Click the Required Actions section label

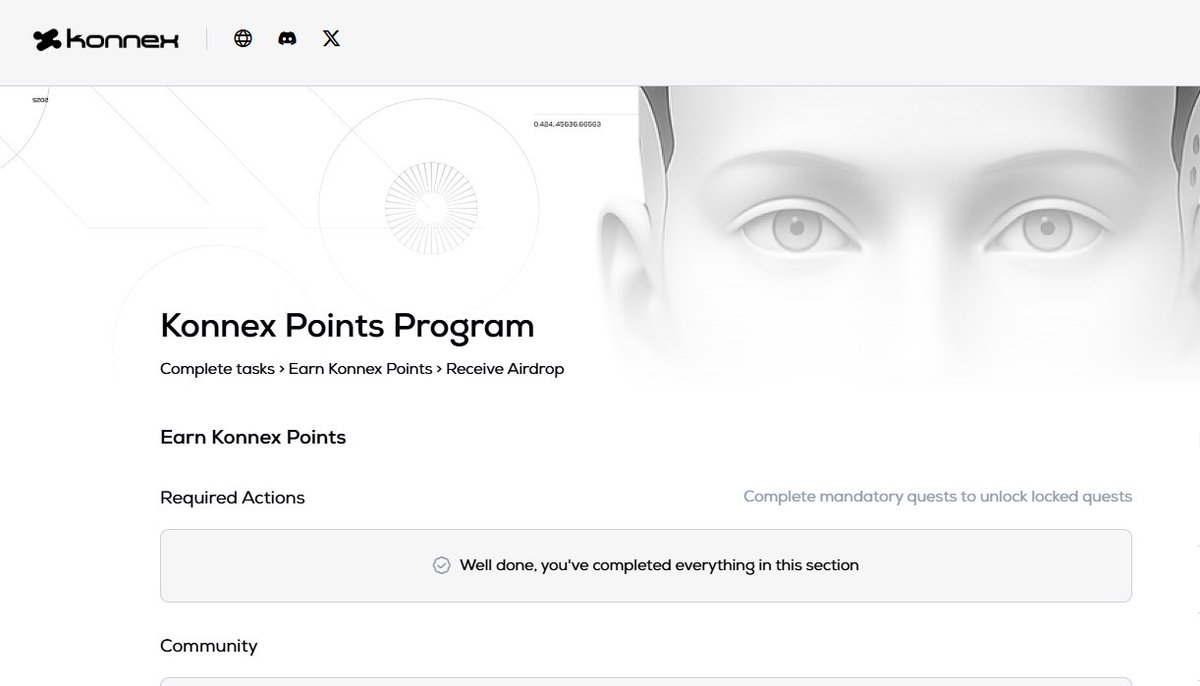[x=232, y=497]
